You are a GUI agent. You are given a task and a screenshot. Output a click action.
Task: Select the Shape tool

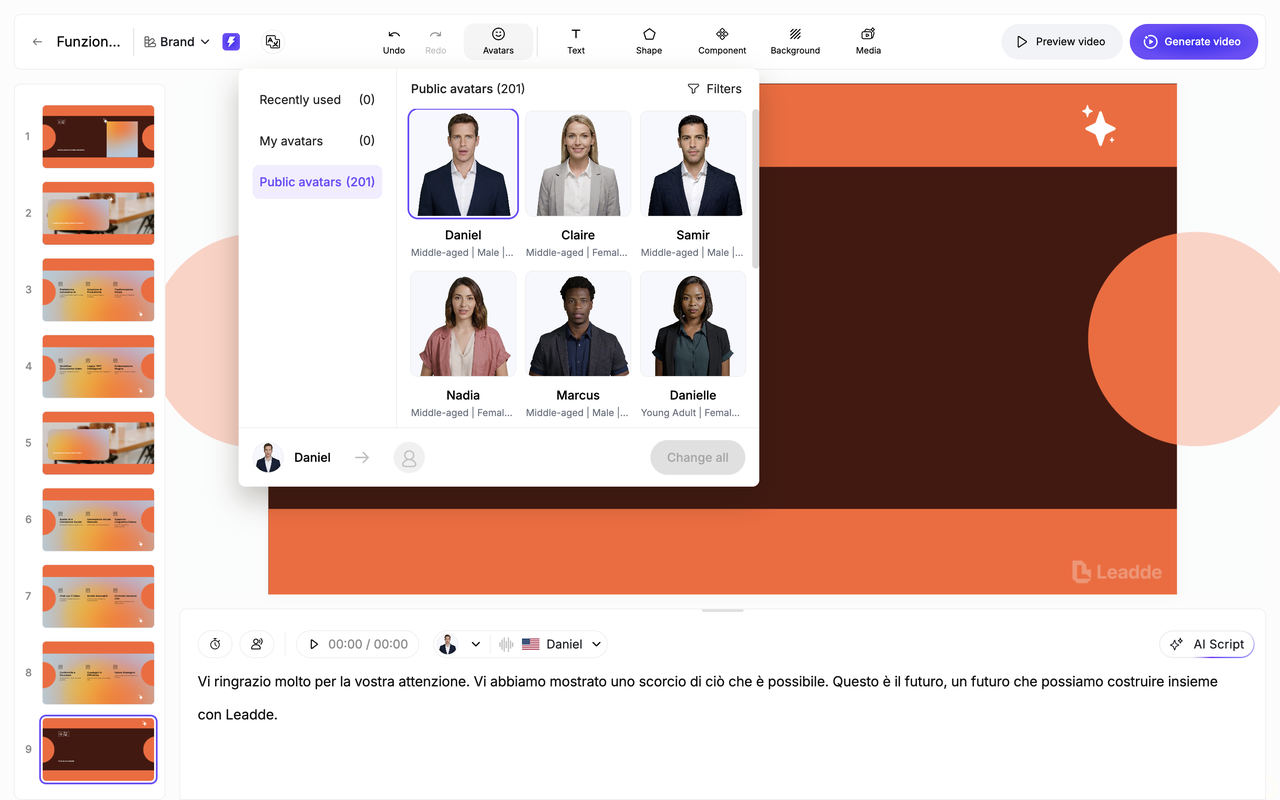click(x=649, y=41)
